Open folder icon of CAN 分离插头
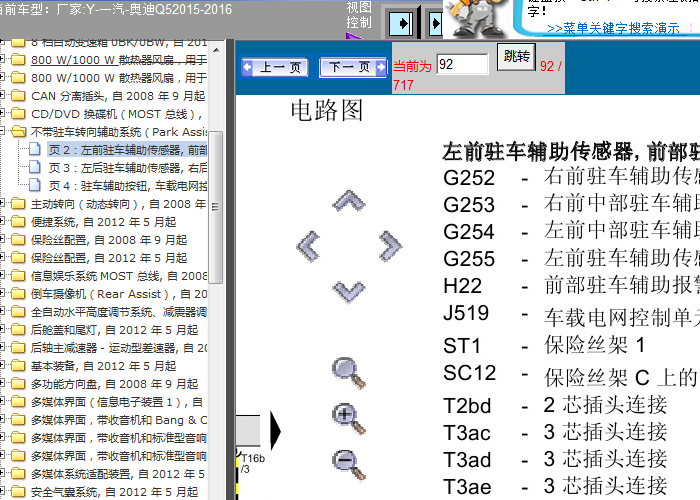The width and height of the screenshot is (700, 500). click(18, 96)
